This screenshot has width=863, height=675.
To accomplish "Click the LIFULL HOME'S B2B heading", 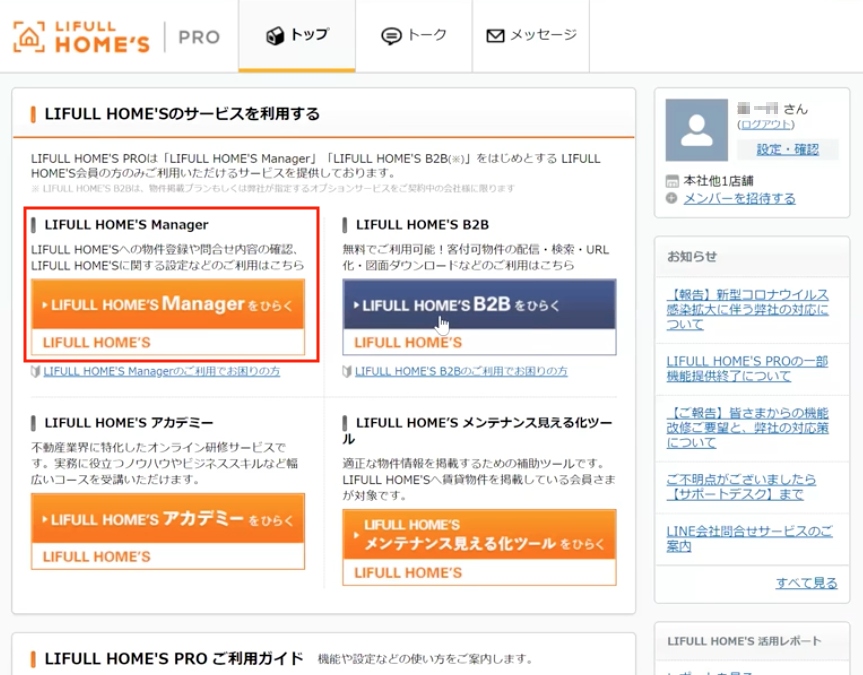I will pyautogui.click(x=422, y=225).
